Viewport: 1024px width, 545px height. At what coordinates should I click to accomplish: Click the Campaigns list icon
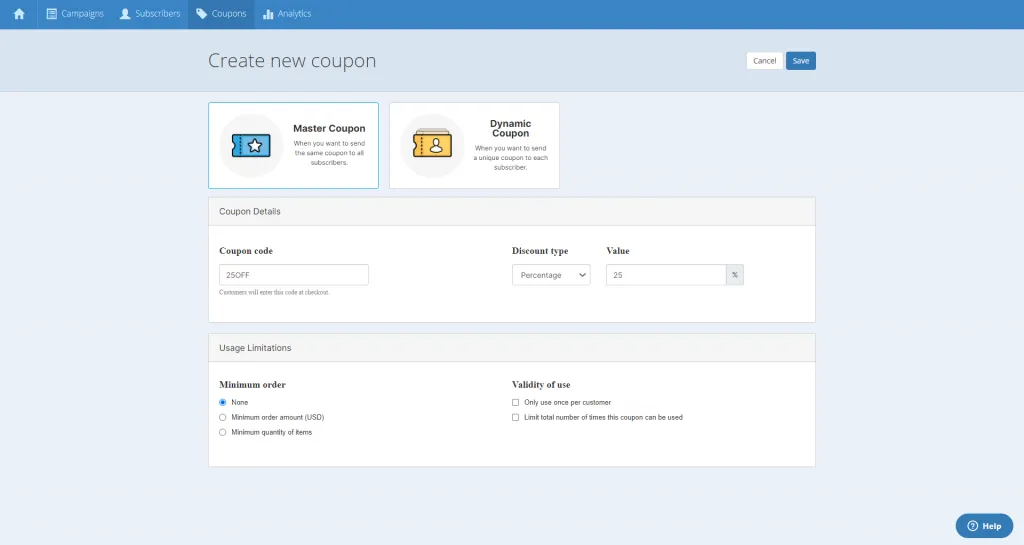pyautogui.click(x=52, y=14)
